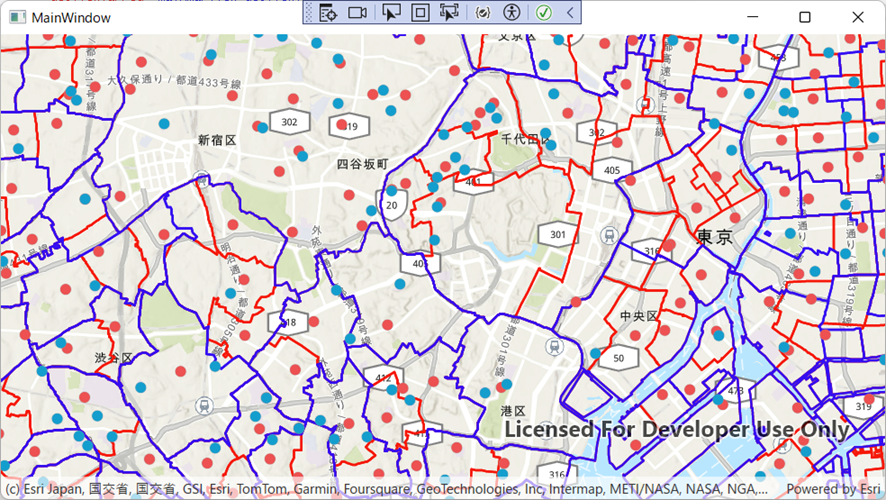Click the 新宿区 map label
This screenshot has height=500, width=886.
click(x=217, y=140)
